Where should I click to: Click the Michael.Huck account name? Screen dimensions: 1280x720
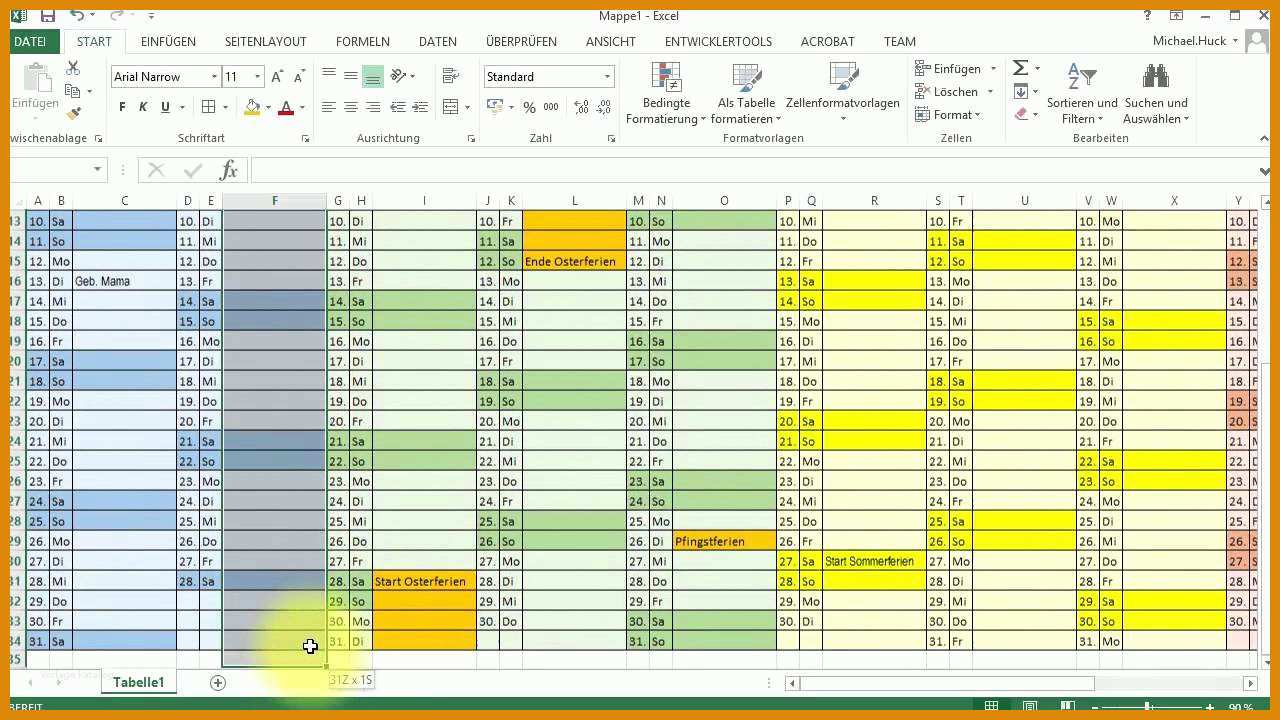(x=1187, y=41)
